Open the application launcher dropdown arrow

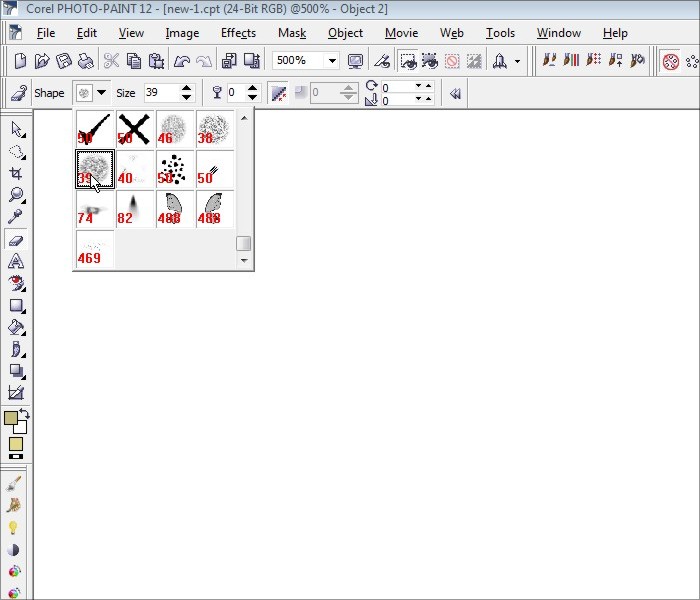[x=517, y=61]
